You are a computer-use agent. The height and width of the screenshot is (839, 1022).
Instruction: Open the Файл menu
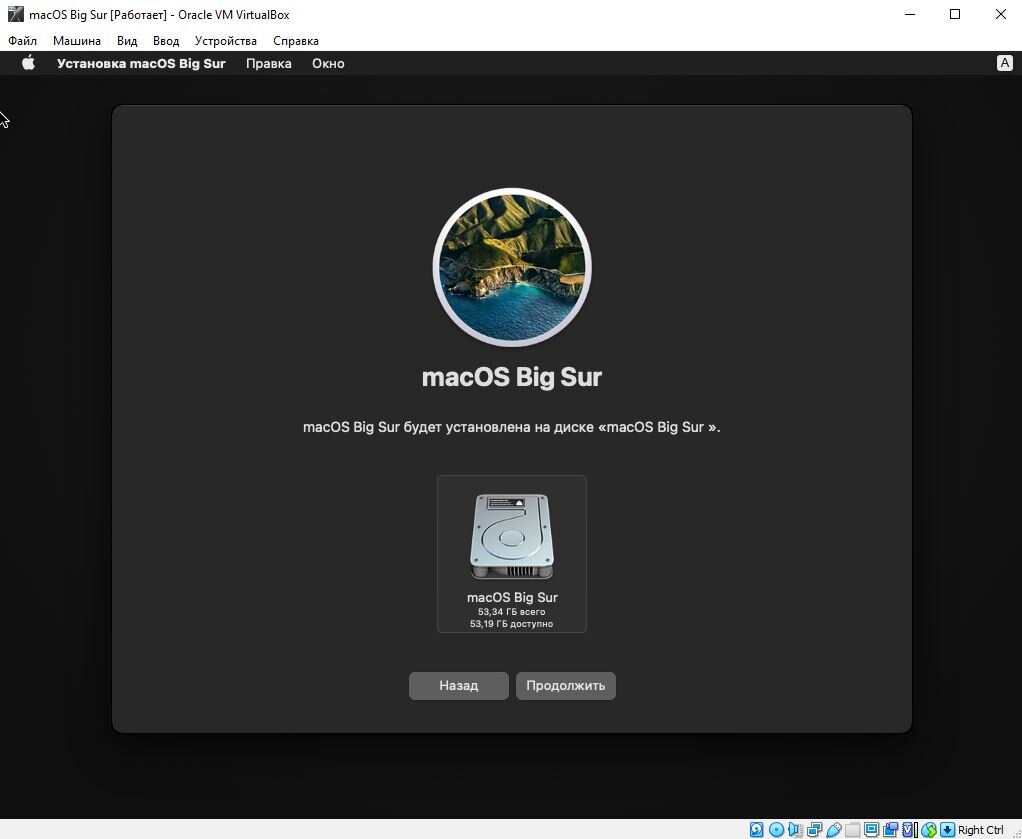click(22, 40)
